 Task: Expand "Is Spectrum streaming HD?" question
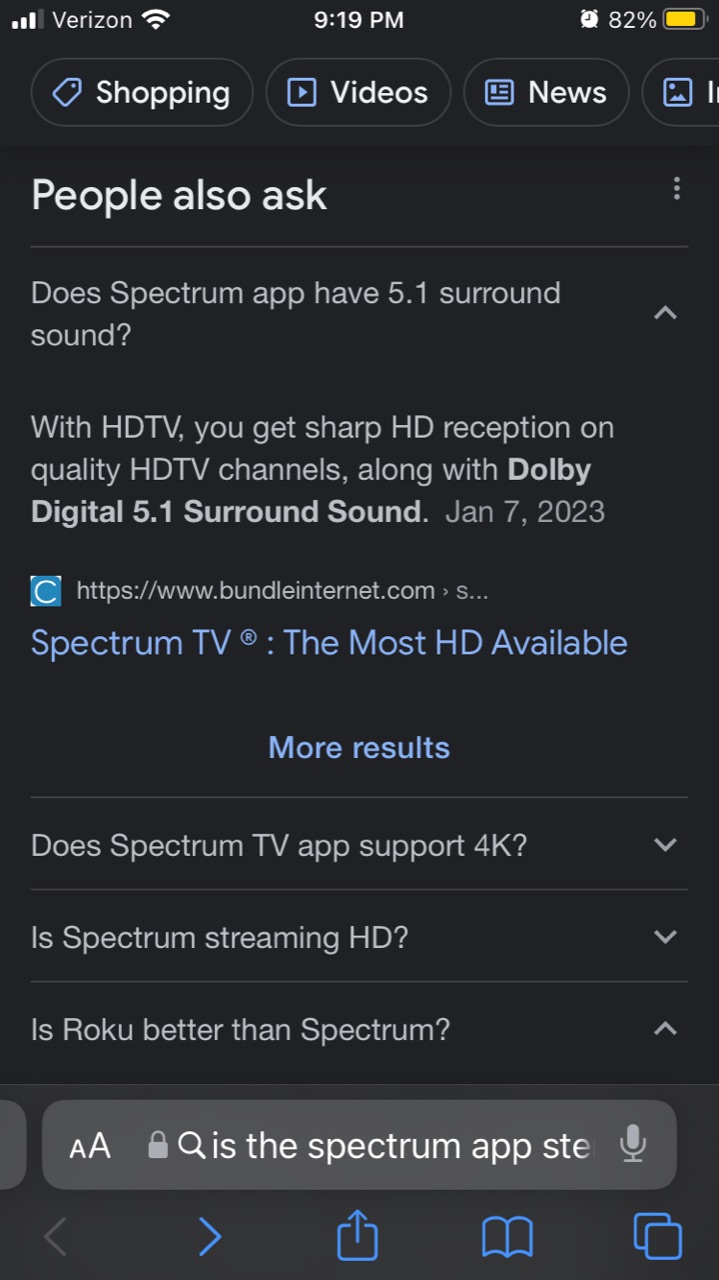(x=665, y=937)
